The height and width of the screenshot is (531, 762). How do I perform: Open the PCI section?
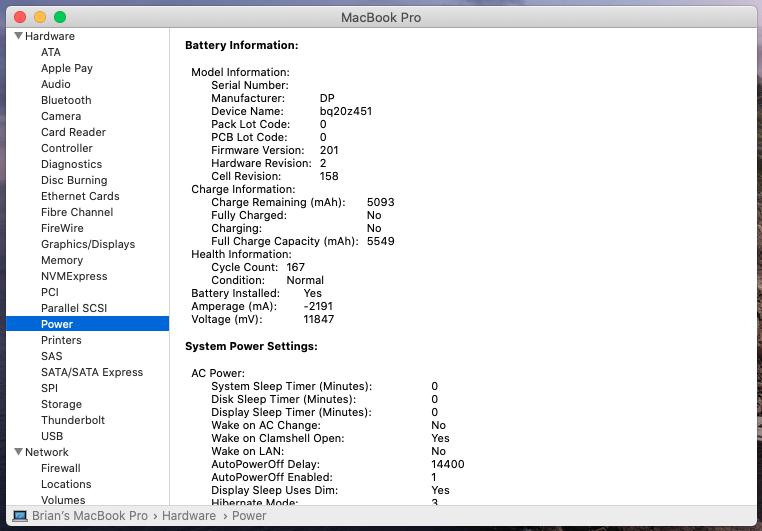50,292
